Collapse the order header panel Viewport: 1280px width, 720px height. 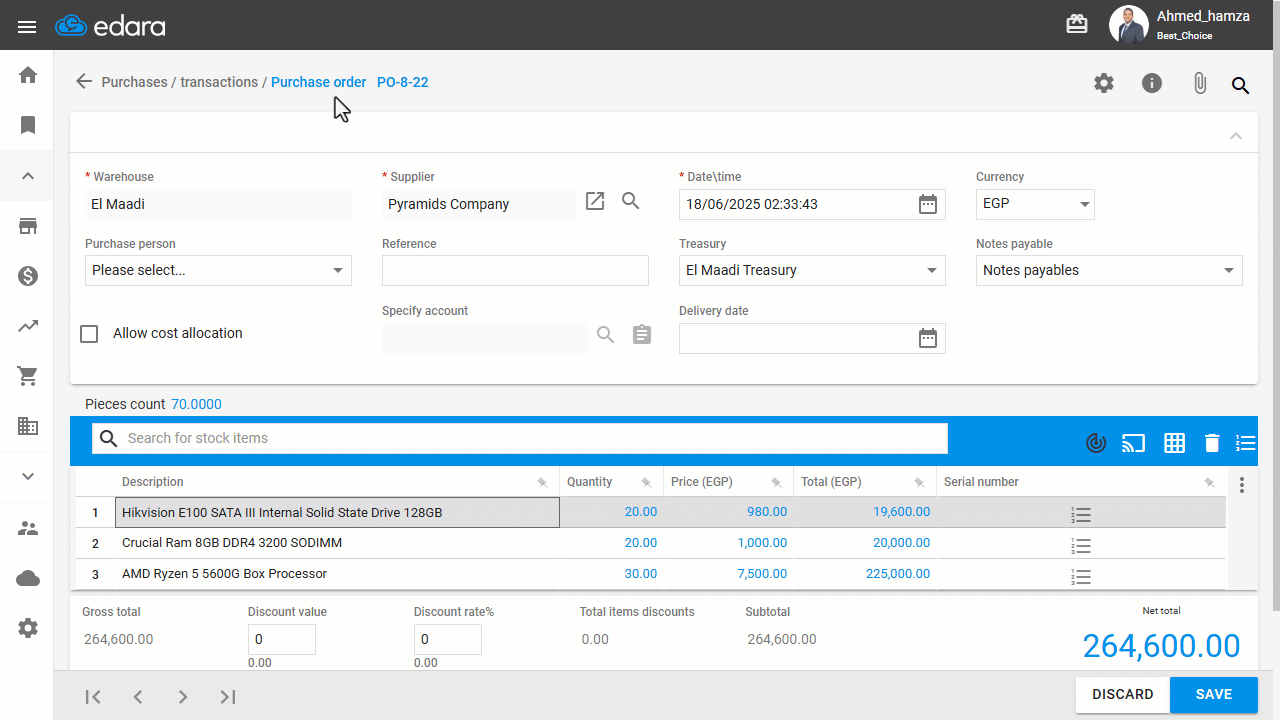click(1236, 136)
